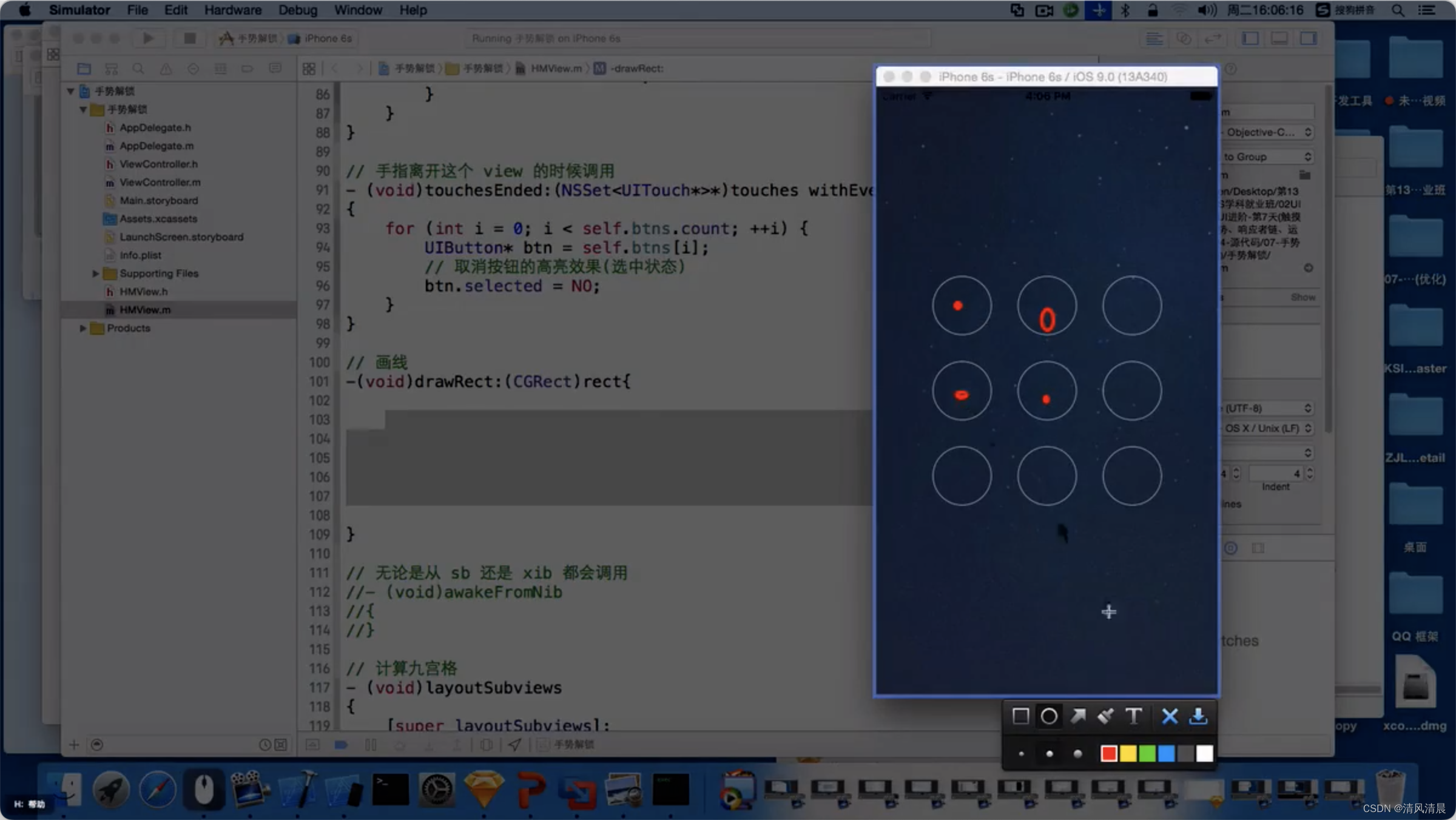Open the Symbol navigator icon
The height and width of the screenshot is (820, 1456).
tap(111, 69)
